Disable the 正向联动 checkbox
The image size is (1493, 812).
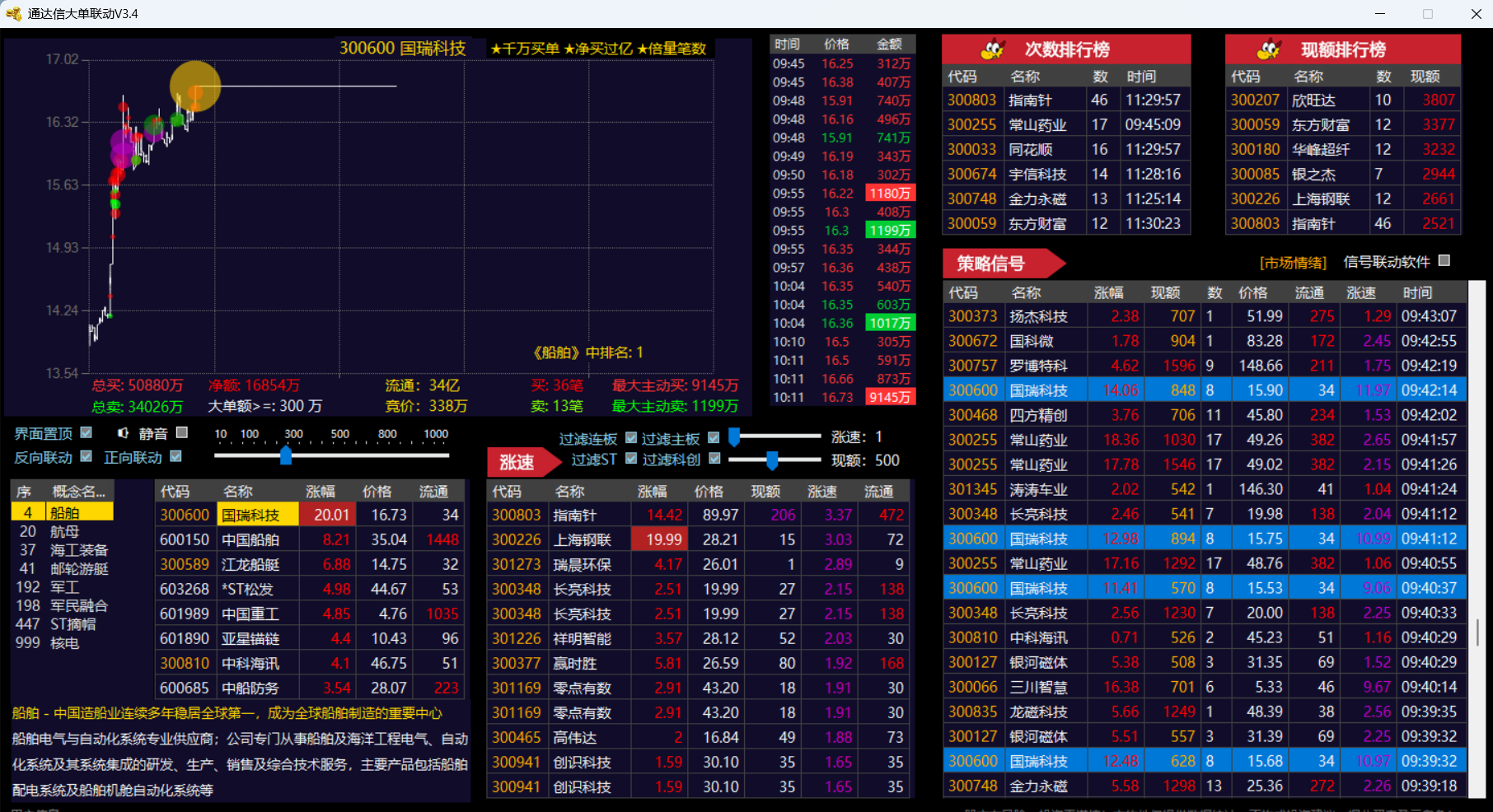(176, 456)
